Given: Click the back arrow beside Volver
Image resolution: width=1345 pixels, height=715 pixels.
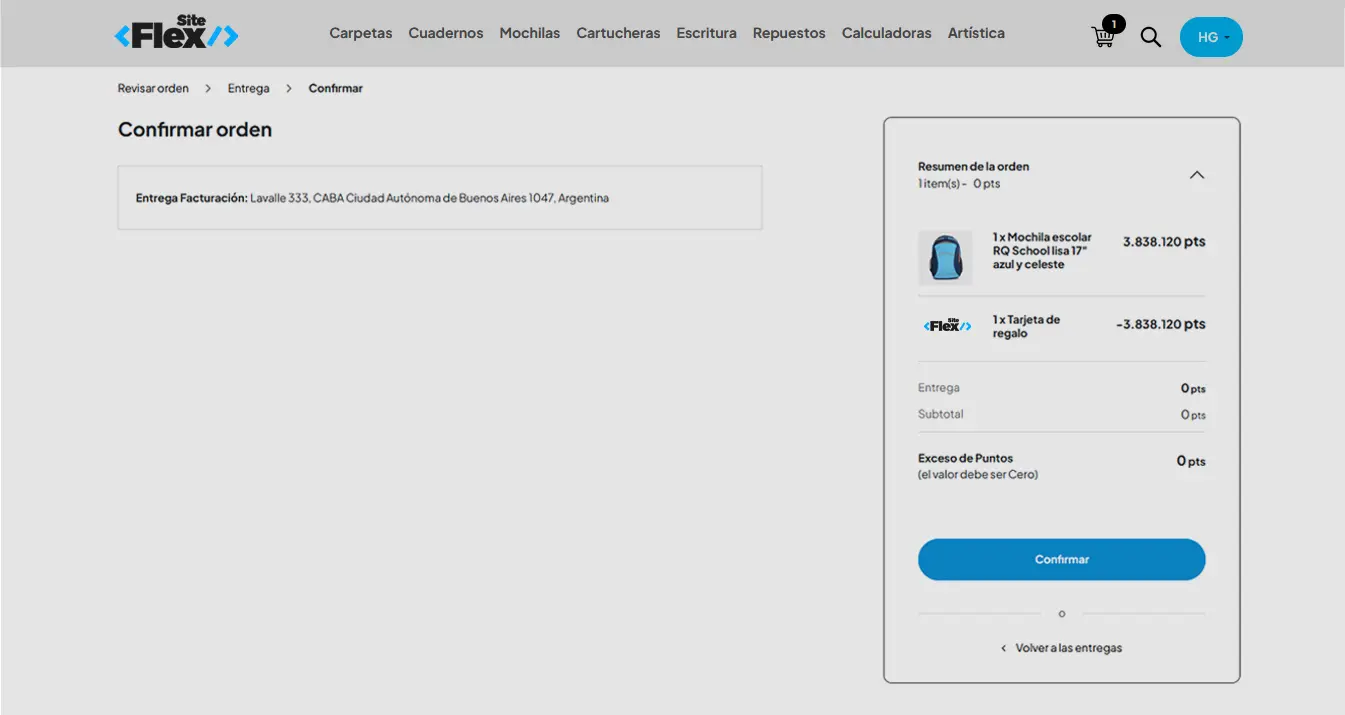Looking at the screenshot, I should point(1004,649).
